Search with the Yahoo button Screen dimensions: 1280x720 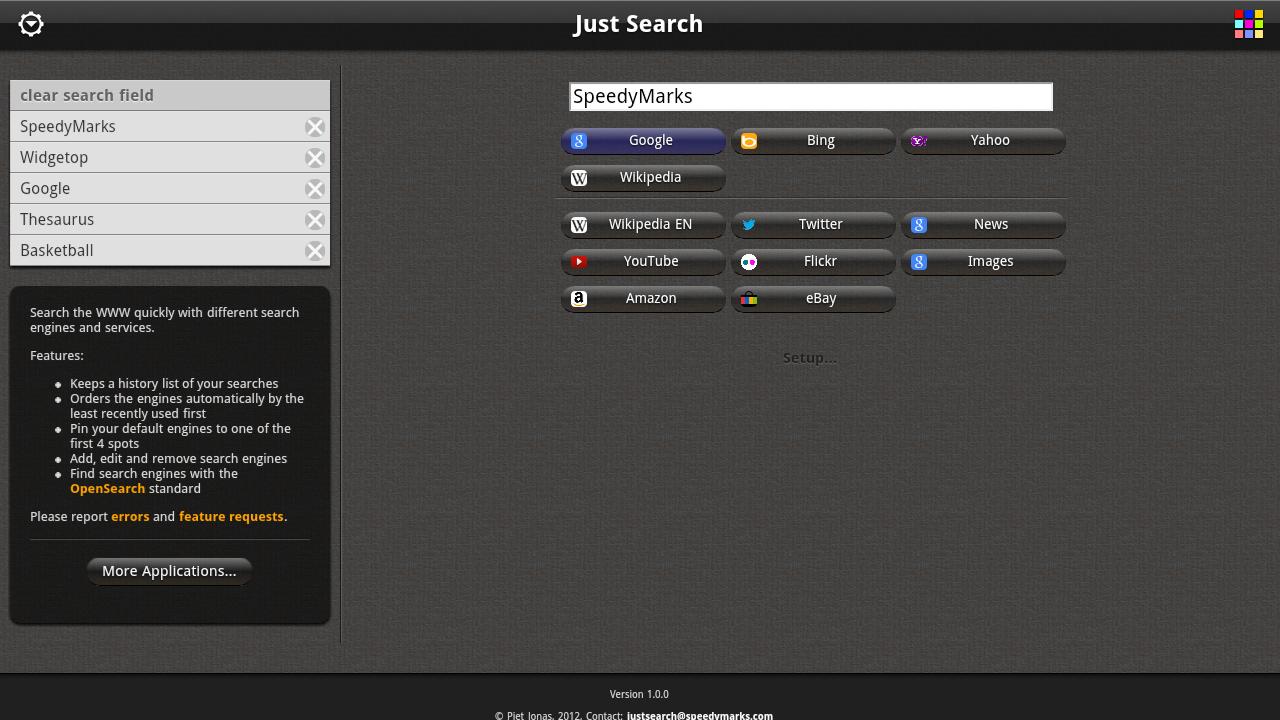click(983, 141)
